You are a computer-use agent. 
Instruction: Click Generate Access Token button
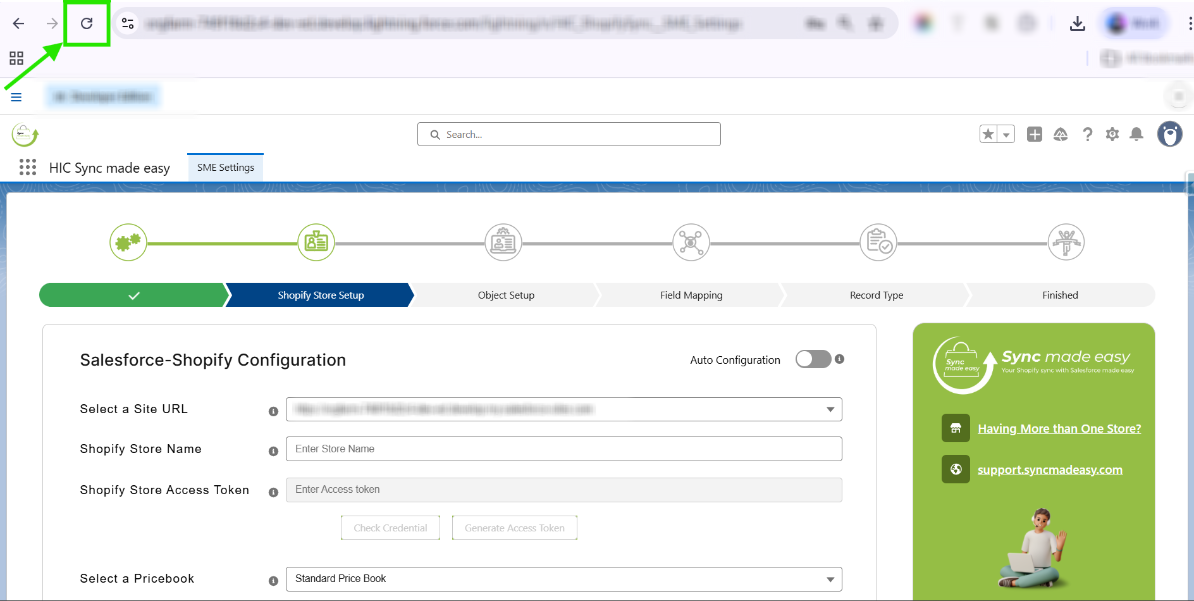tap(515, 528)
